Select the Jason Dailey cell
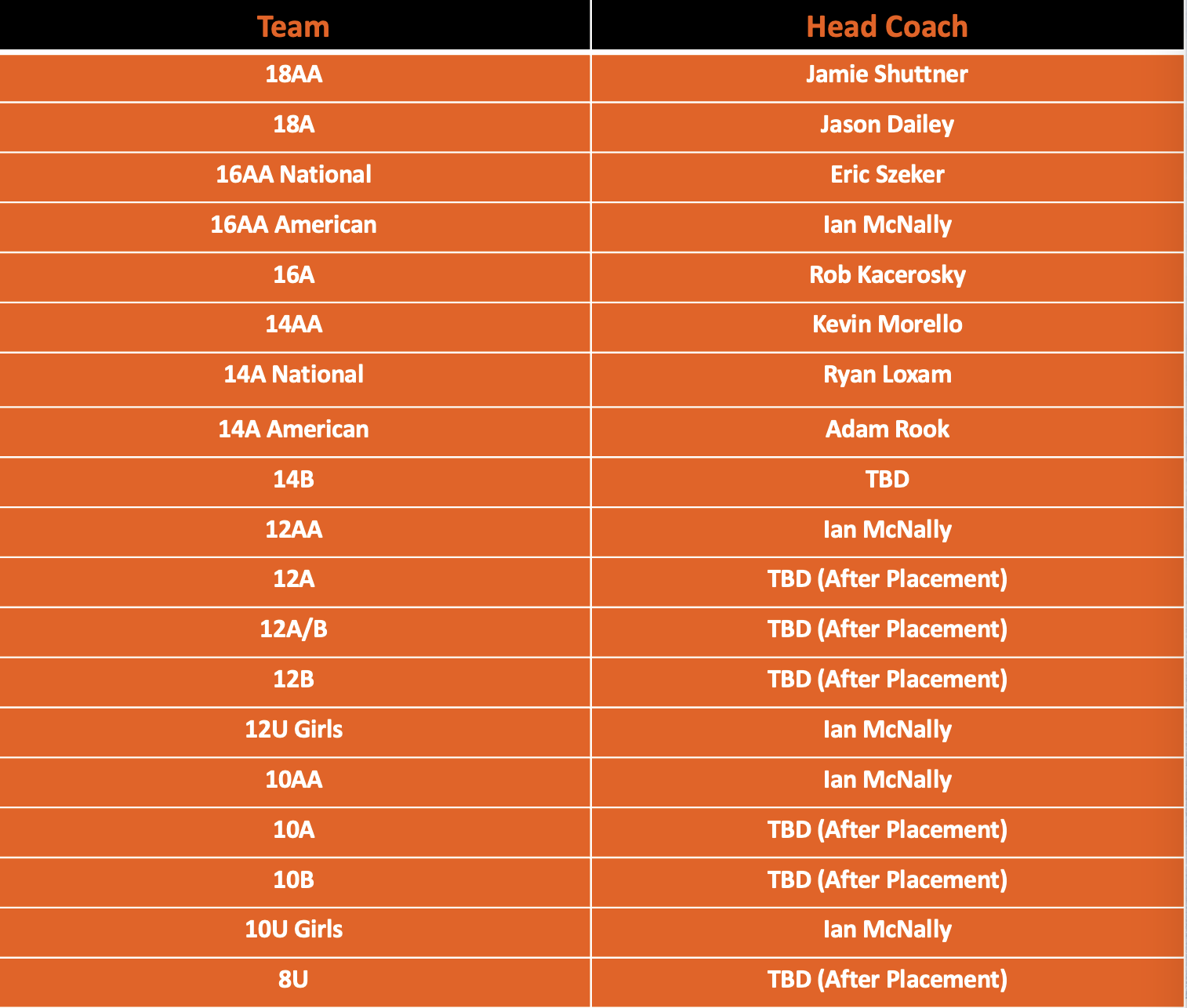 click(887, 125)
